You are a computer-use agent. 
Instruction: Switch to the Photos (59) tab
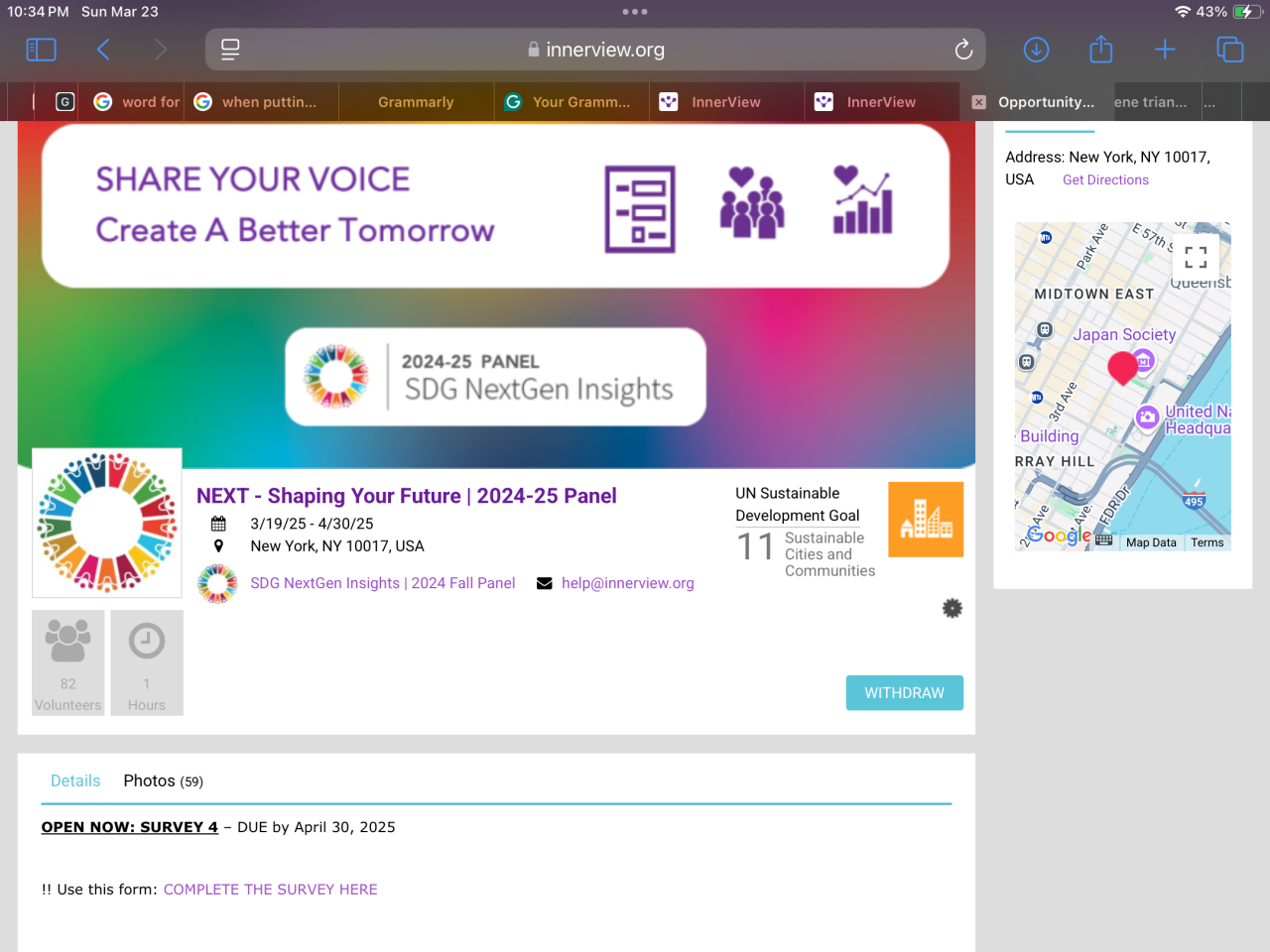click(x=163, y=780)
